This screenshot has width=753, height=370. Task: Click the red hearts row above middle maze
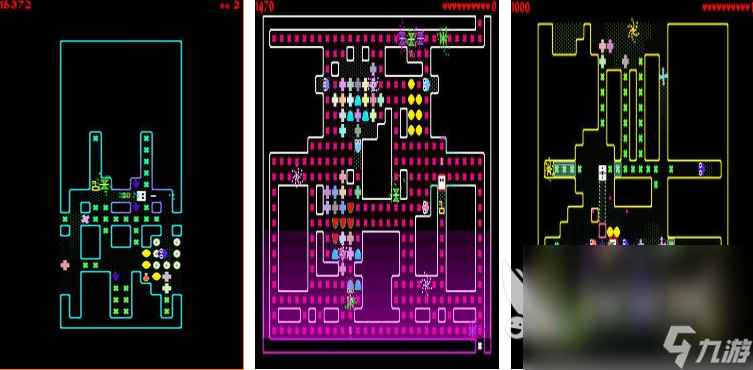coord(466,6)
